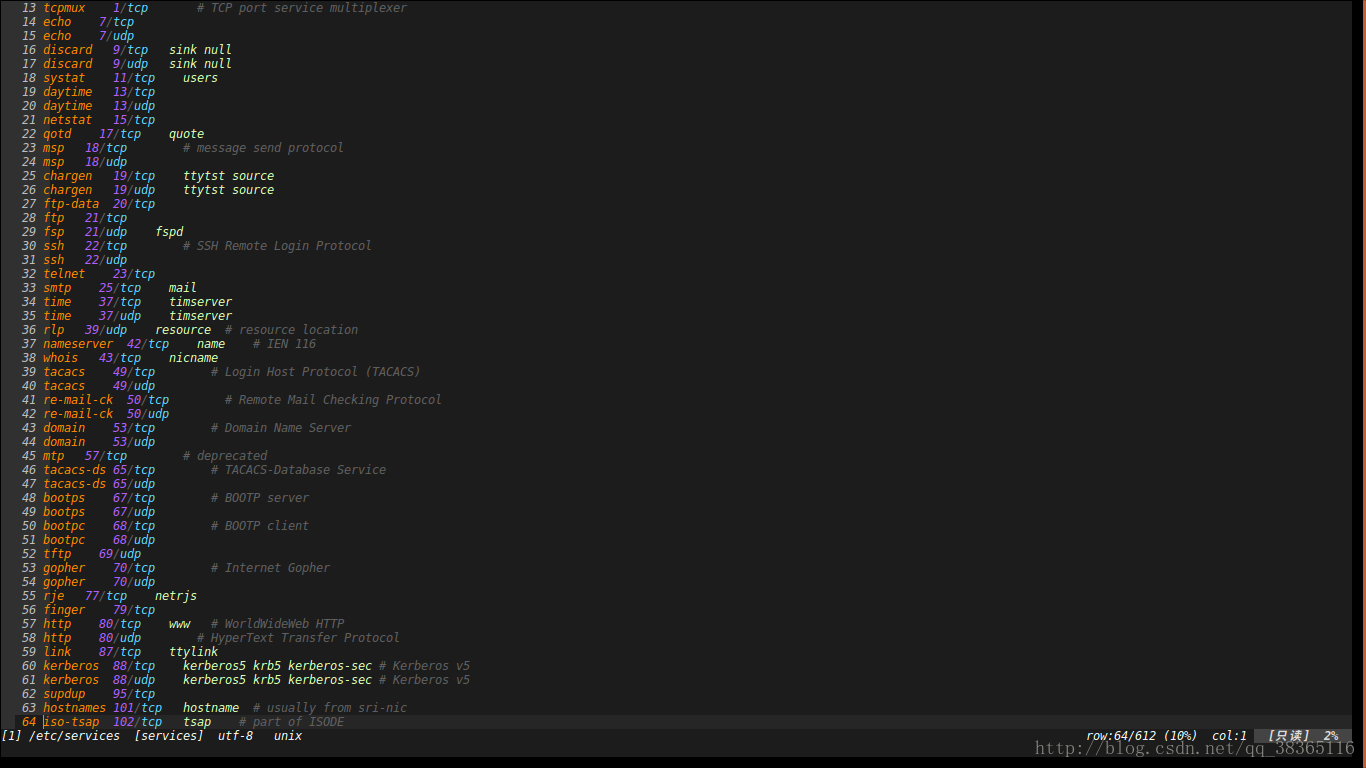Image resolution: width=1366 pixels, height=768 pixels.
Task: Click '50/udp' on the re-mail-ck line
Action: [148, 414]
